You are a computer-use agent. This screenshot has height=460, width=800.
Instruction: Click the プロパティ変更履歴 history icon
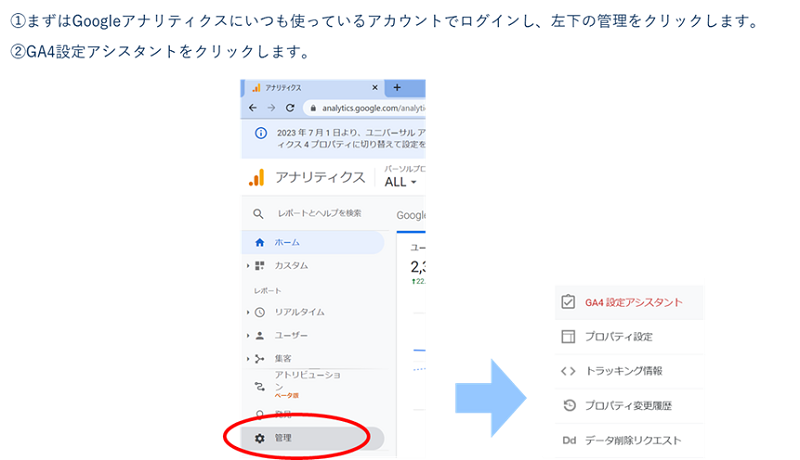569,405
